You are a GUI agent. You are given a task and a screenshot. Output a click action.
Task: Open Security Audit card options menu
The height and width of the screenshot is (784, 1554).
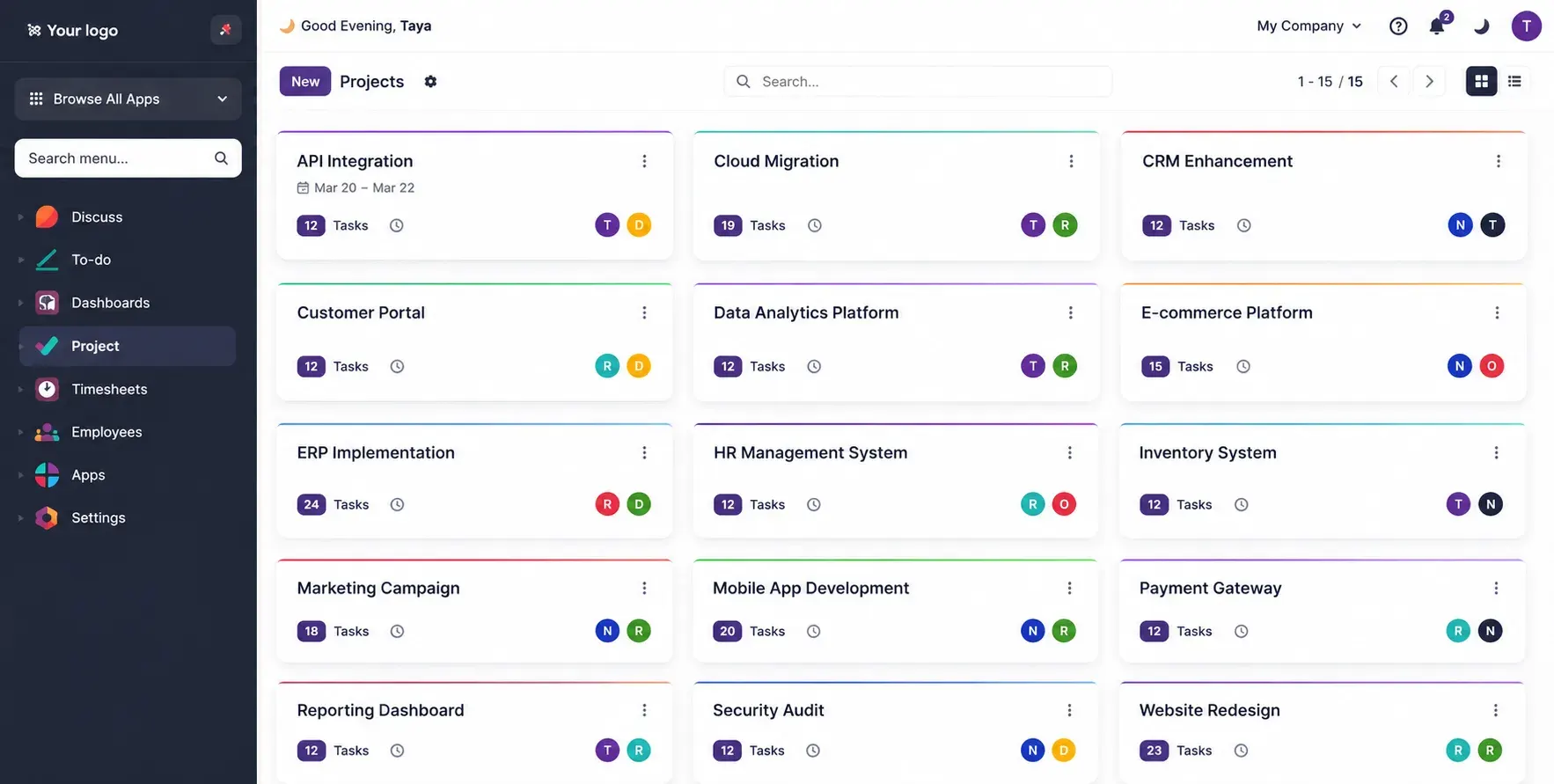click(x=1069, y=710)
